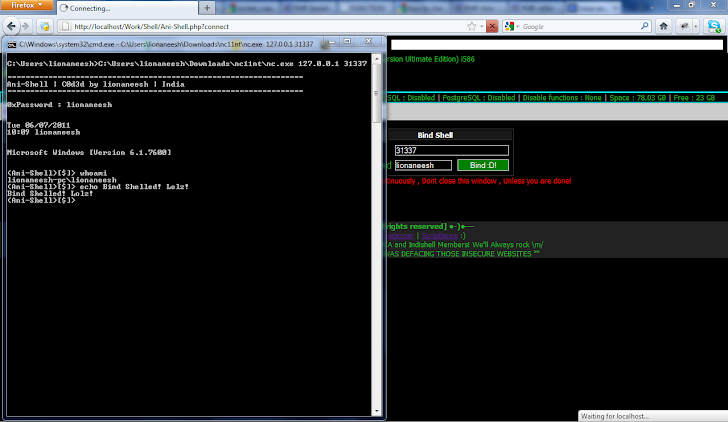Click the cmd scrollbar down arrow
Viewport: 728px width, 422px height.
(x=377, y=411)
